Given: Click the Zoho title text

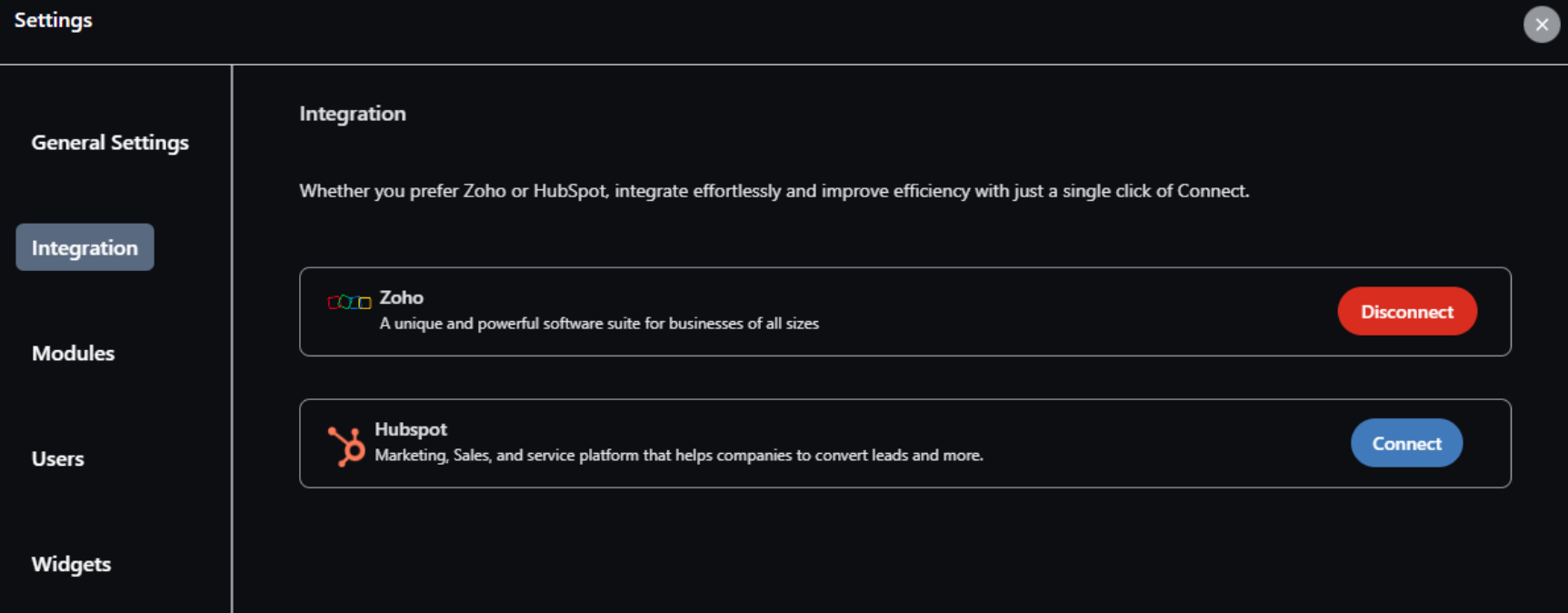Looking at the screenshot, I should coord(401,297).
